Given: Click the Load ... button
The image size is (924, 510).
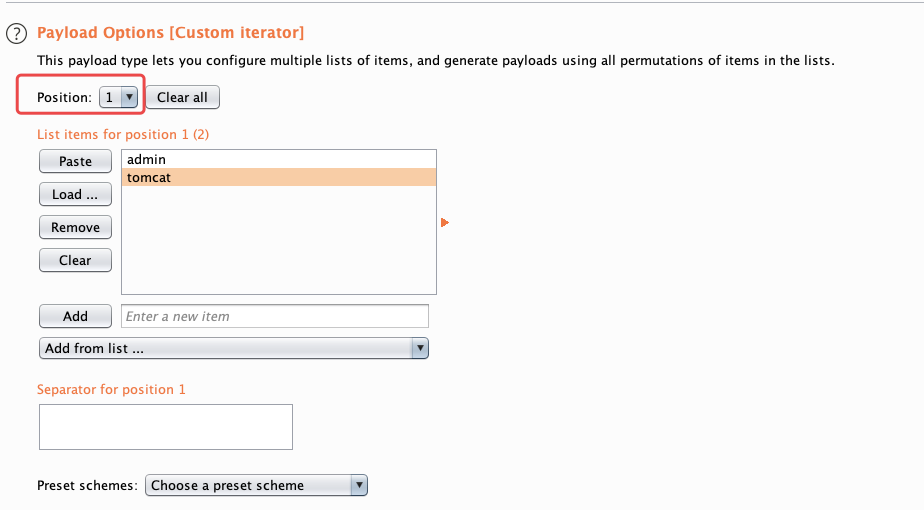Looking at the screenshot, I should (x=75, y=194).
